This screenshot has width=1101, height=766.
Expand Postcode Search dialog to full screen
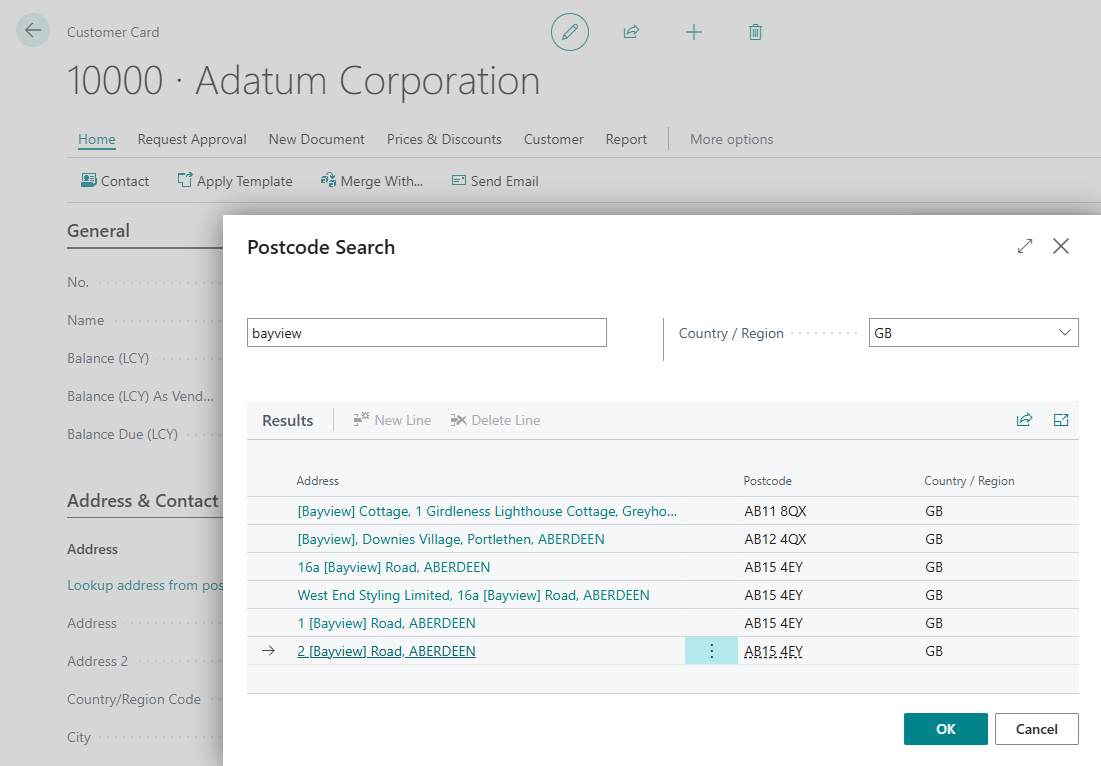pos(1024,246)
